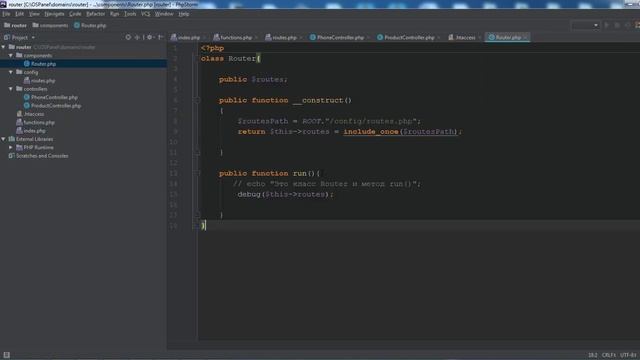Screen dimensions: 640x360
Task: Click the Debug icon in toolbar
Action: (x=617, y=25)
